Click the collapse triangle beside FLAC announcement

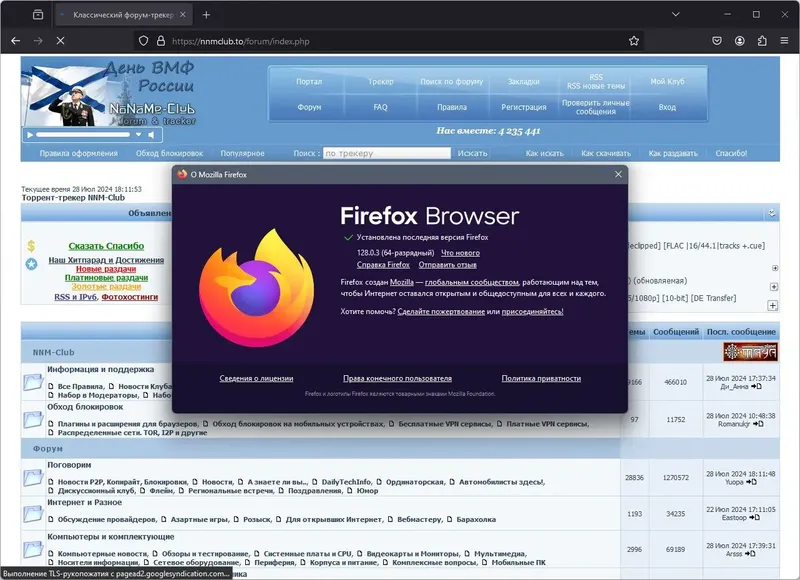click(x=773, y=266)
